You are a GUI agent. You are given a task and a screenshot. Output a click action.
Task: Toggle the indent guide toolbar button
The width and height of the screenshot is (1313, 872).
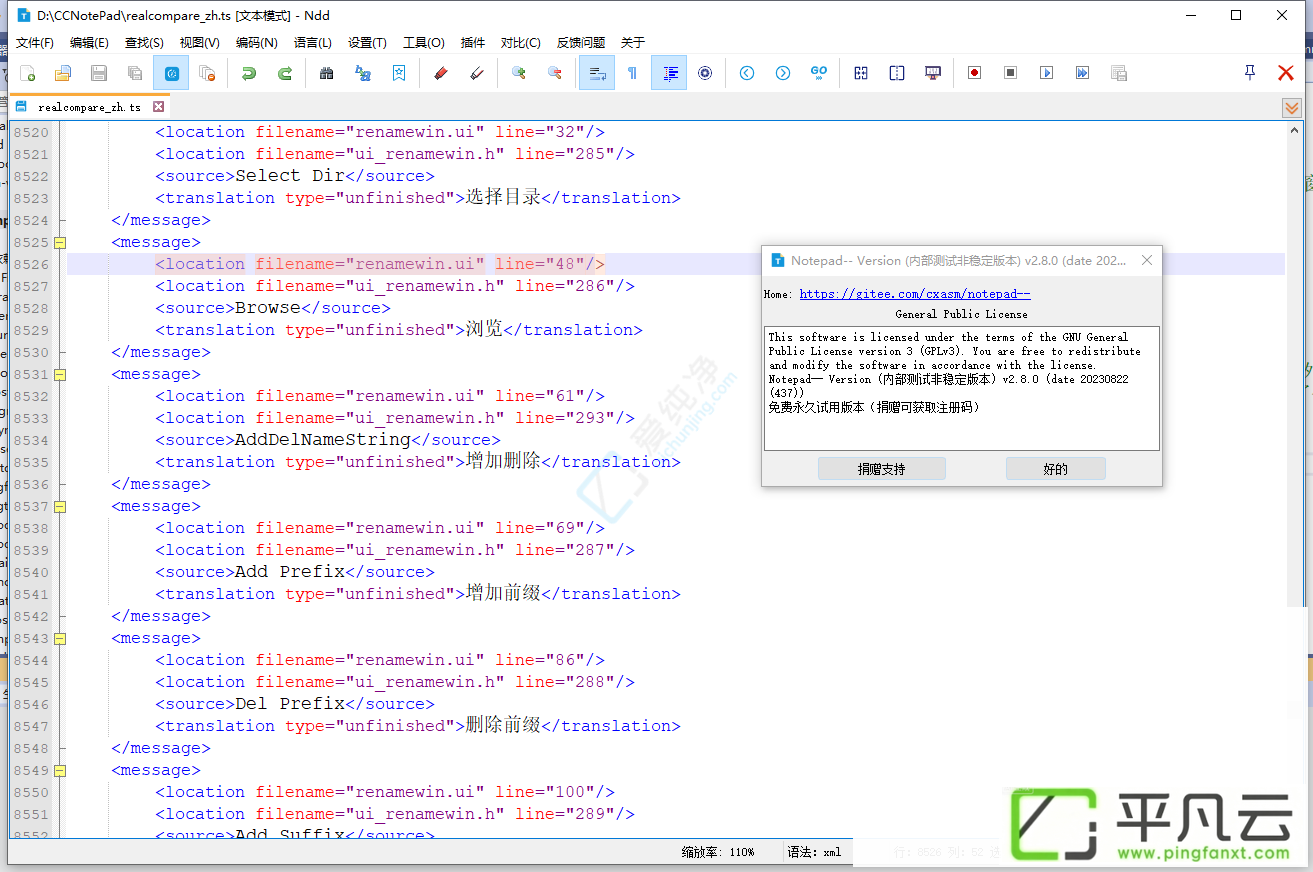tap(669, 73)
